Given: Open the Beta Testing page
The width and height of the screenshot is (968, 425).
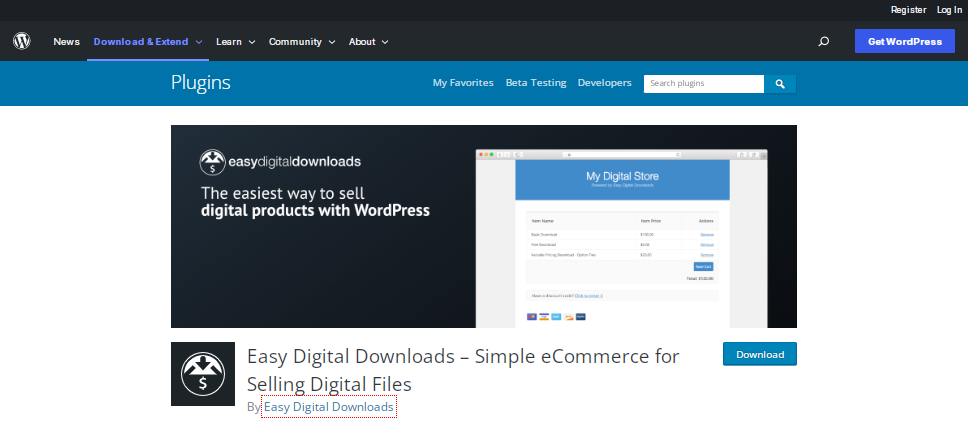Looking at the screenshot, I should click(x=536, y=83).
